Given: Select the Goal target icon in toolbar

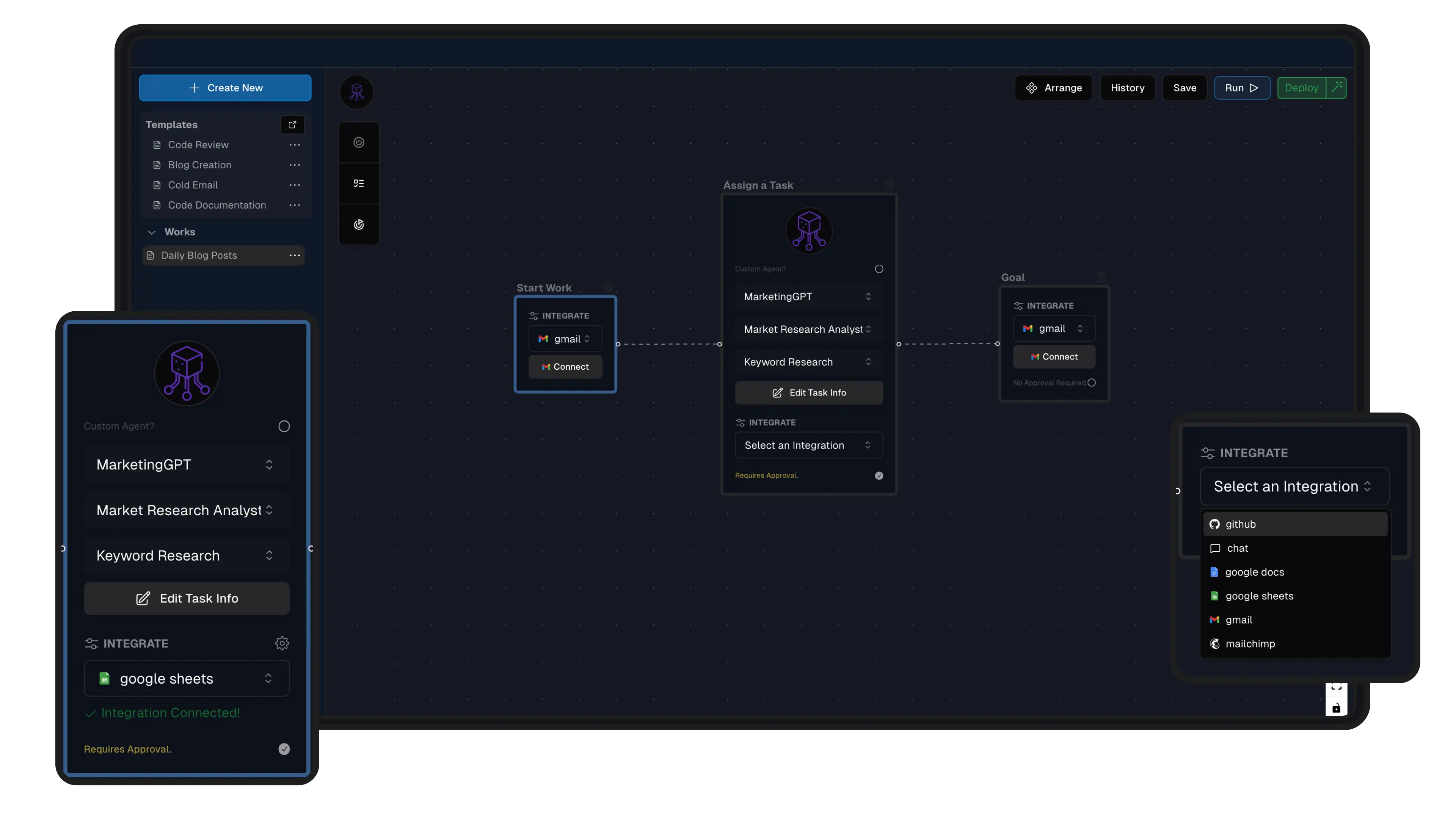Looking at the screenshot, I should [359, 224].
